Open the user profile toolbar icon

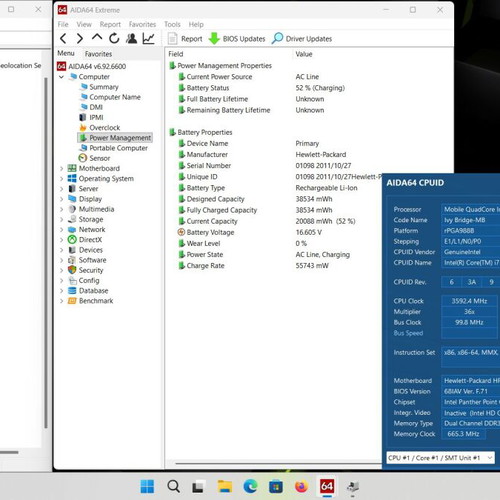coord(131,39)
